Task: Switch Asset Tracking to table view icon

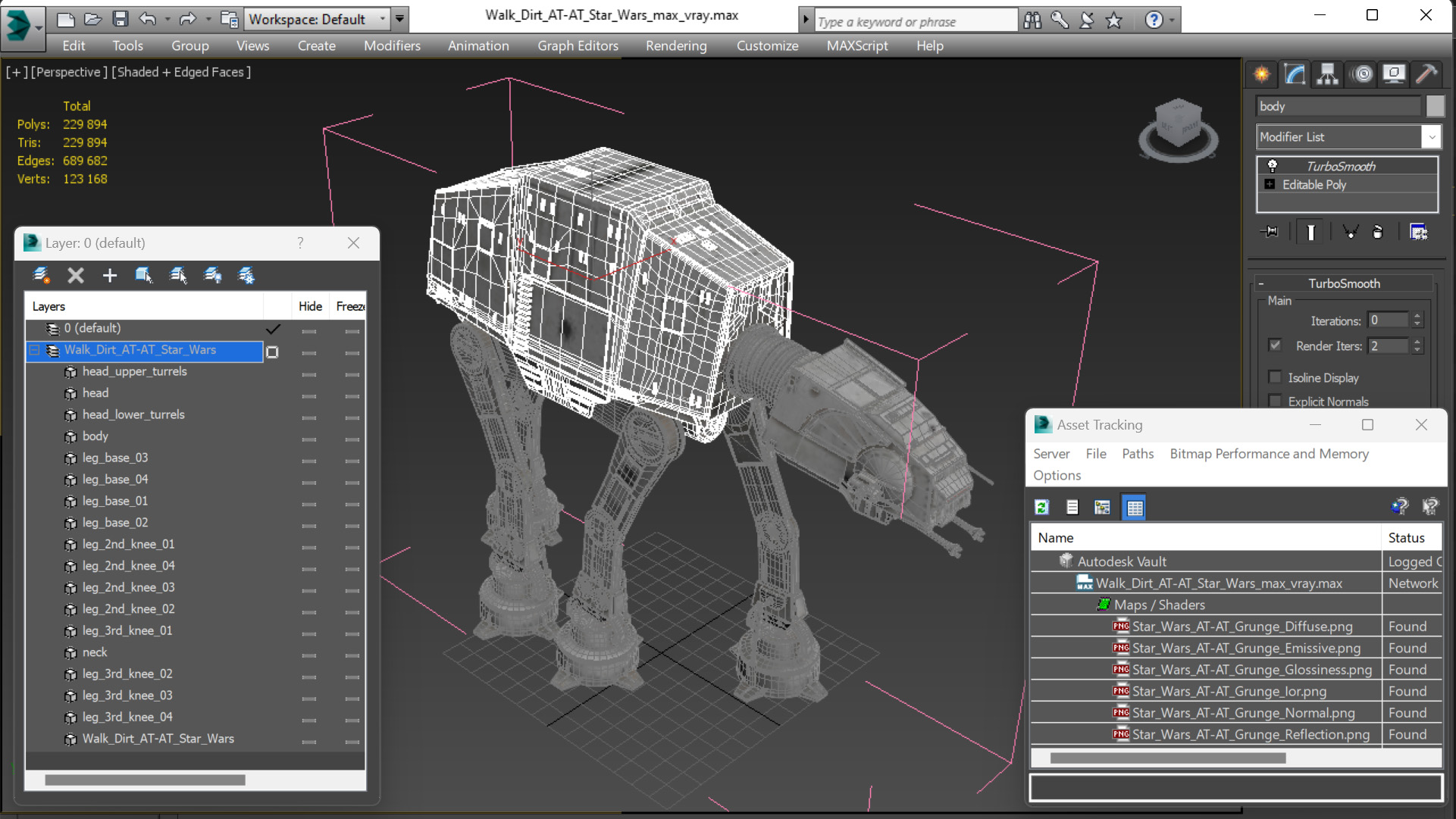Action: [1135, 507]
